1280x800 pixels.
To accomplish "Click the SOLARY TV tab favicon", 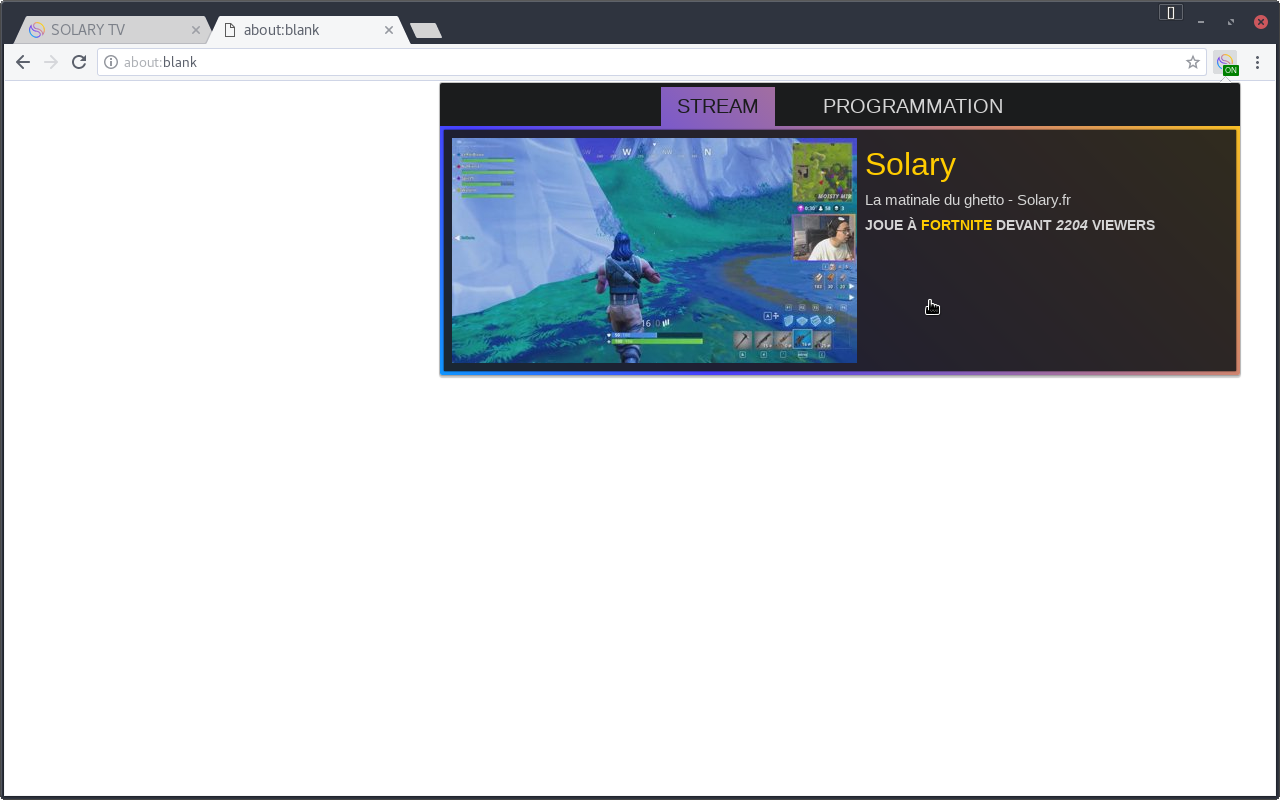I will (37, 30).
